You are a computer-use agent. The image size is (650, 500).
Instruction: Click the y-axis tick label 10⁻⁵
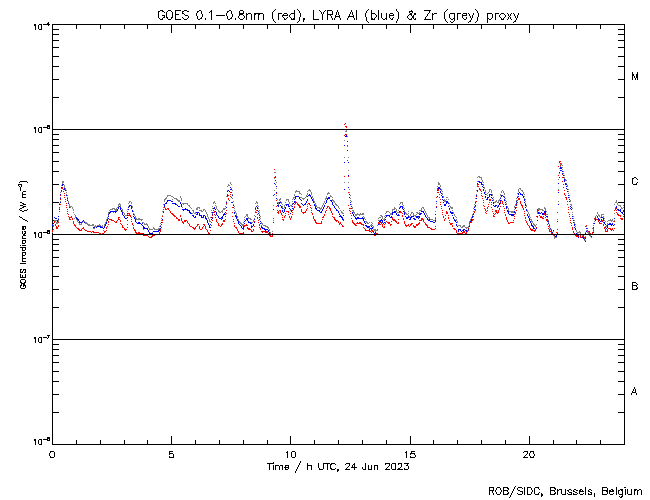[x=40, y=129]
